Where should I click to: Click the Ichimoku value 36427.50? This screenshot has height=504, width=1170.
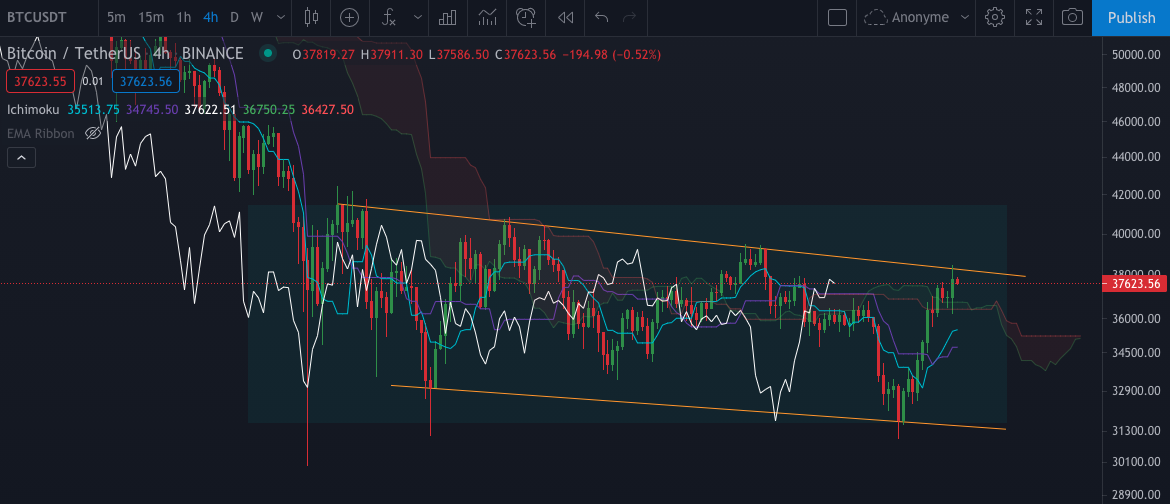pos(328,109)
